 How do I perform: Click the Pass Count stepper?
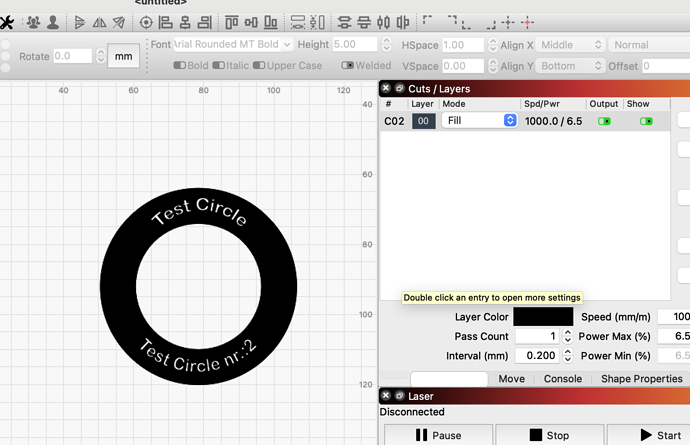point(568,336)
